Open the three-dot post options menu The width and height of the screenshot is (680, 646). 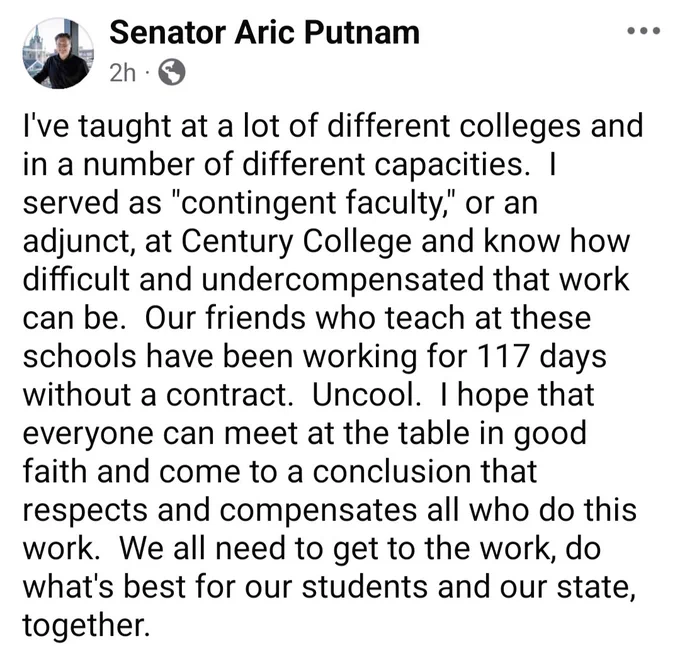point(644,31)
